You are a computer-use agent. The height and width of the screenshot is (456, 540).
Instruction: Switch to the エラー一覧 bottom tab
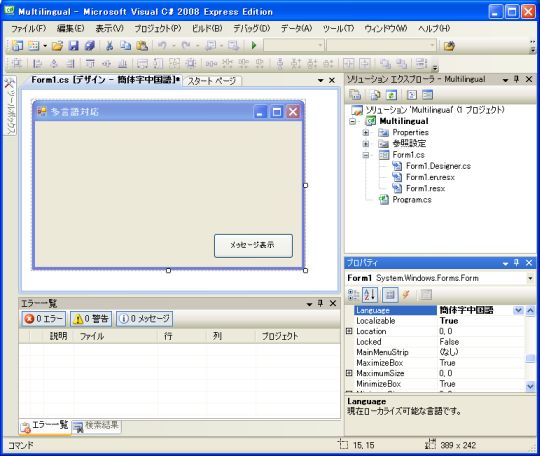click(45, 426)
